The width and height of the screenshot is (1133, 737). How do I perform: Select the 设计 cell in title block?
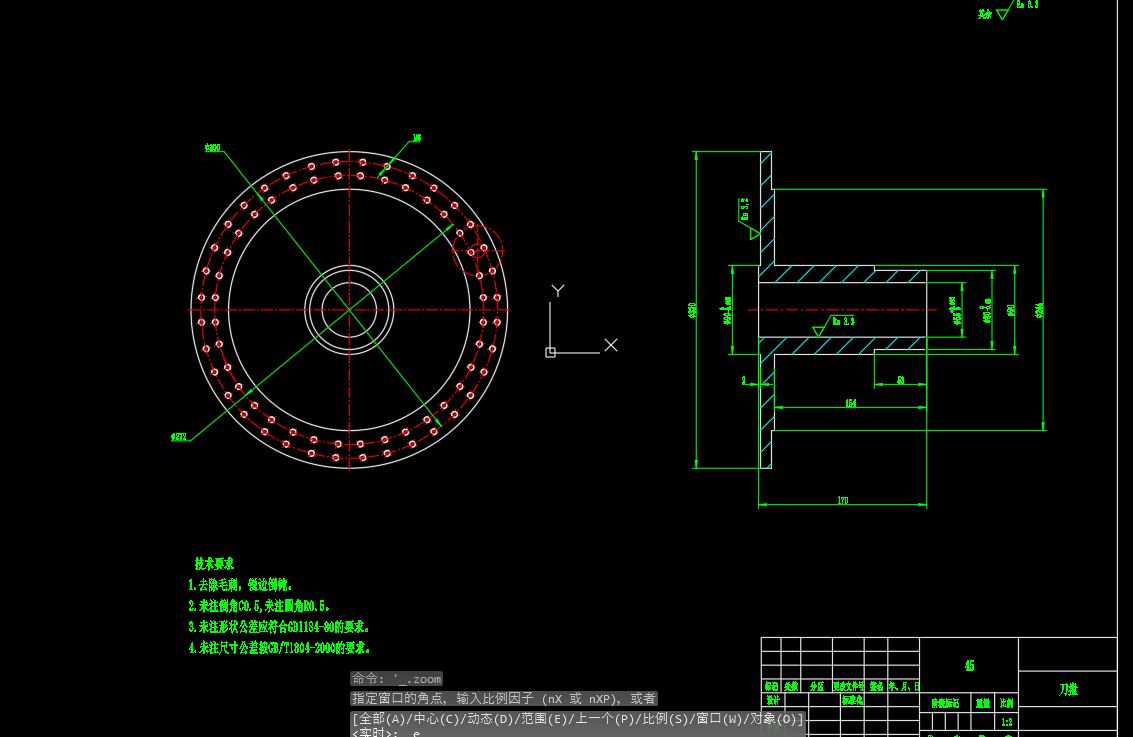(x=772, y=700)
